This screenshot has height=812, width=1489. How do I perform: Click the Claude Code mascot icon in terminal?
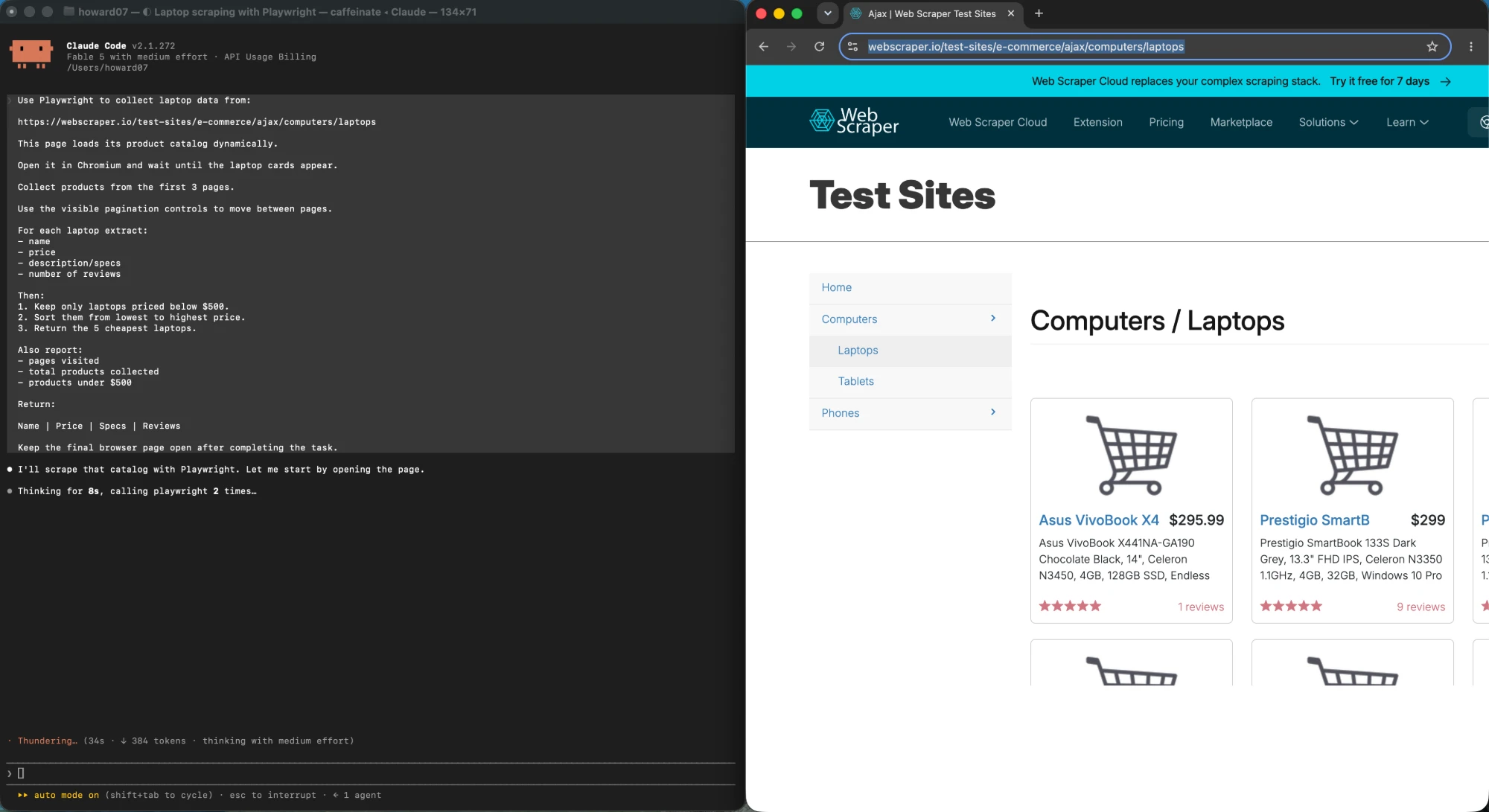point(31,54)
